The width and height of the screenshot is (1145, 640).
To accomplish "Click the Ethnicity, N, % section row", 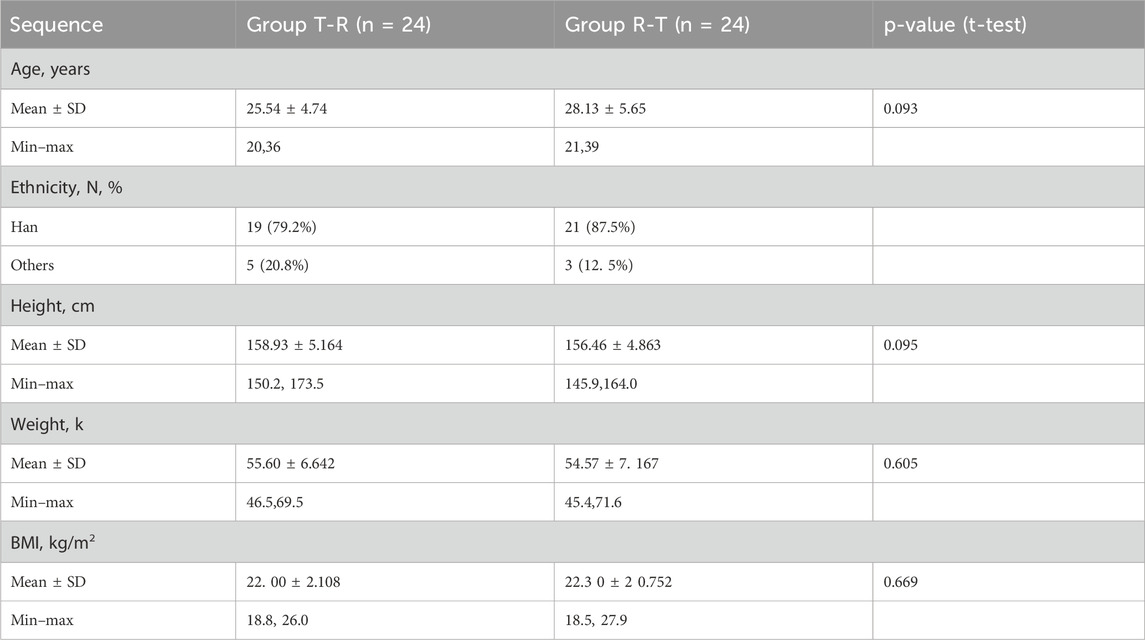I will pyautogui.click(x=65, y=187).
